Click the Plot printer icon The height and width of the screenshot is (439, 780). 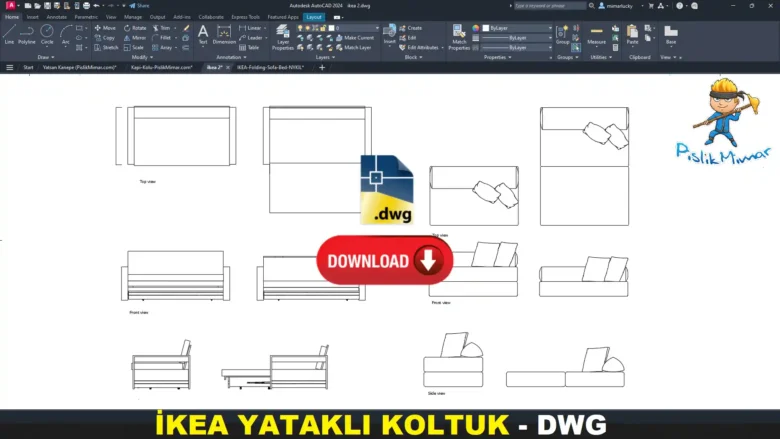(87, 5)
